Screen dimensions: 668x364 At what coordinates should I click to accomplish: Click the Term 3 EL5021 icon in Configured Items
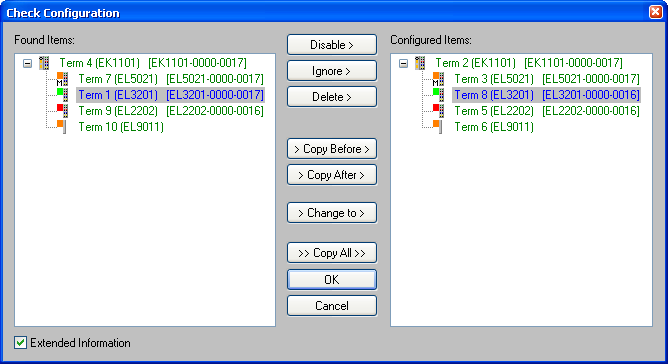coord(438,79)
